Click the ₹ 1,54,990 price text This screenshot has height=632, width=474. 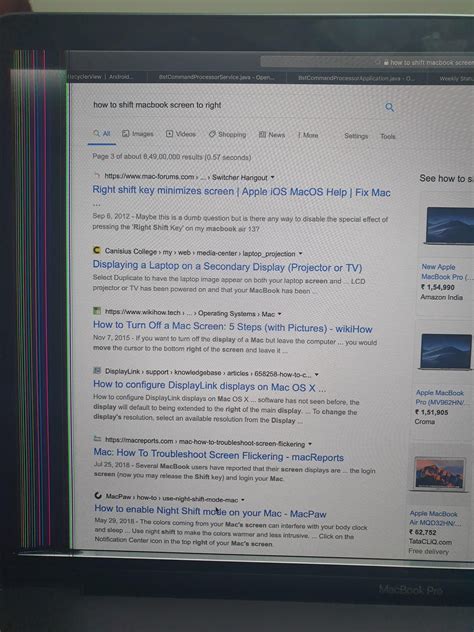click(x=438, y=287)
